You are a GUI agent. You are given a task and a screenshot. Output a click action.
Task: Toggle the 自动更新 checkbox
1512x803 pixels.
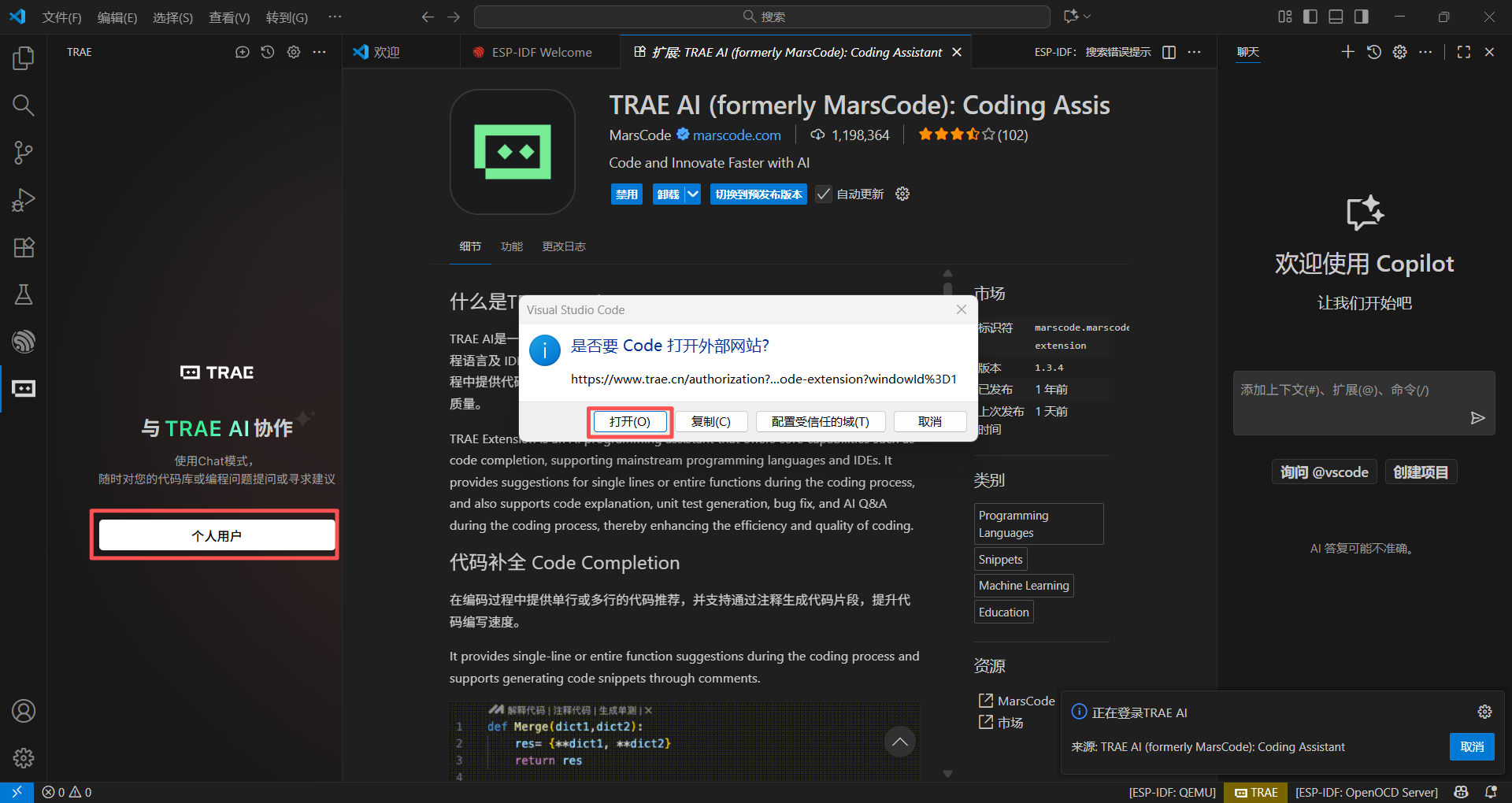824,194
